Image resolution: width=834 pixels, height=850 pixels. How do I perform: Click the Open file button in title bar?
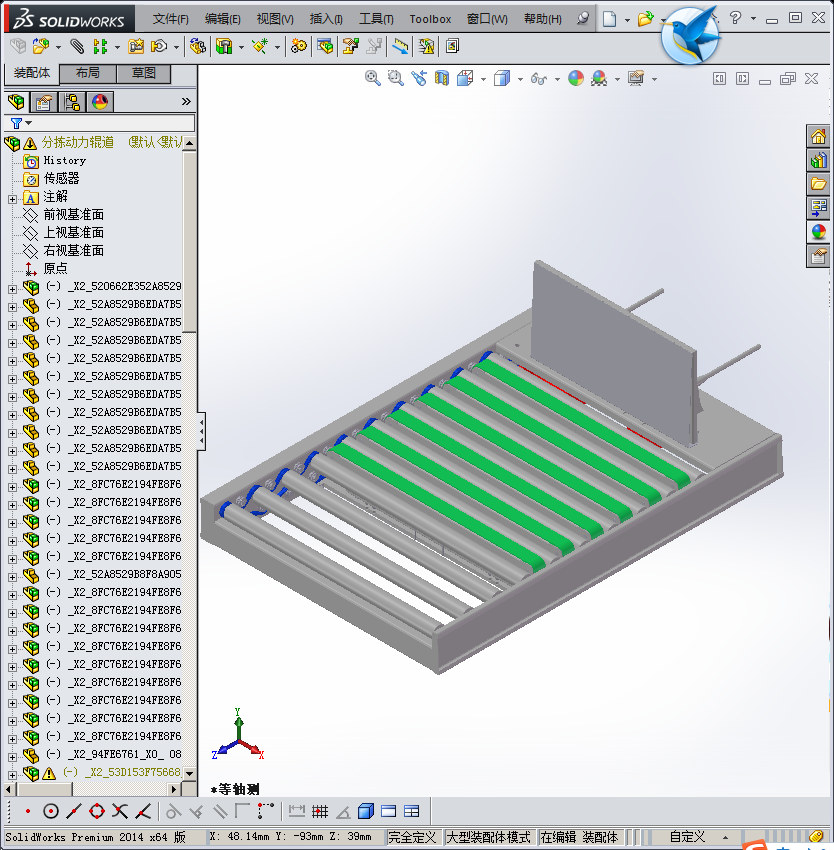(x=645, y=19)
